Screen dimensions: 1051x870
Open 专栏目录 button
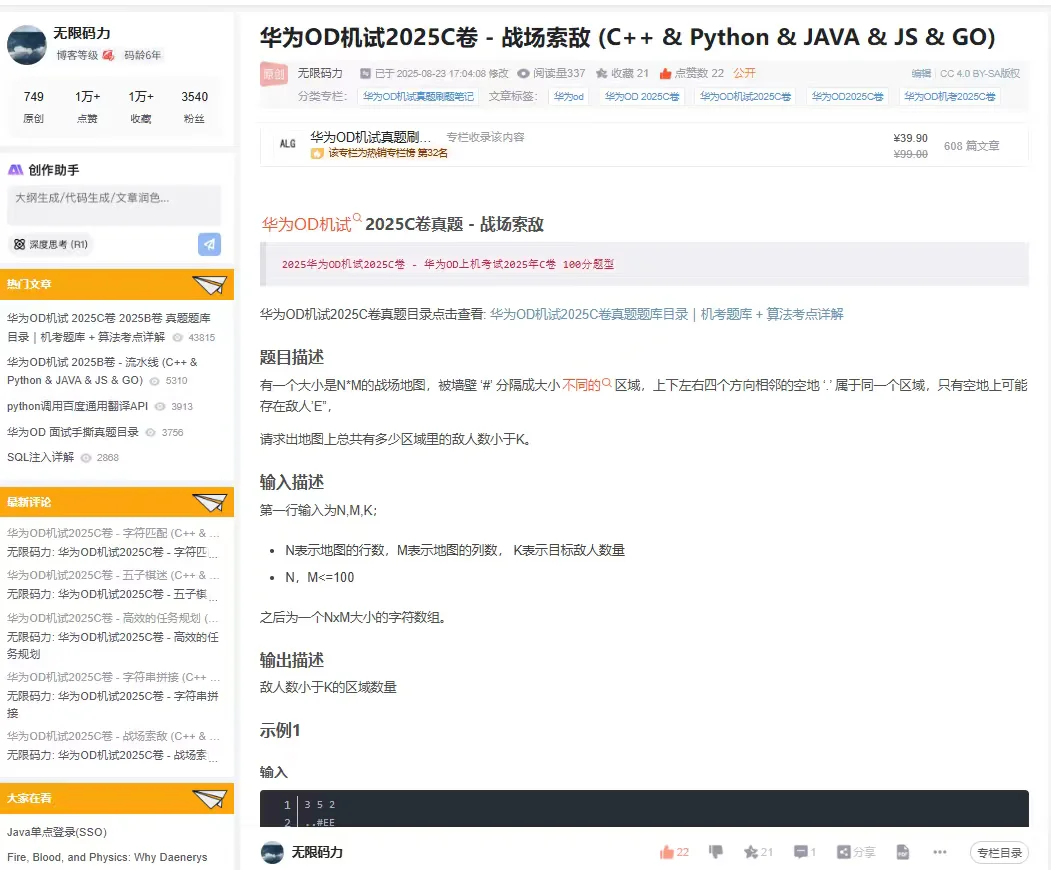point(999,853)
